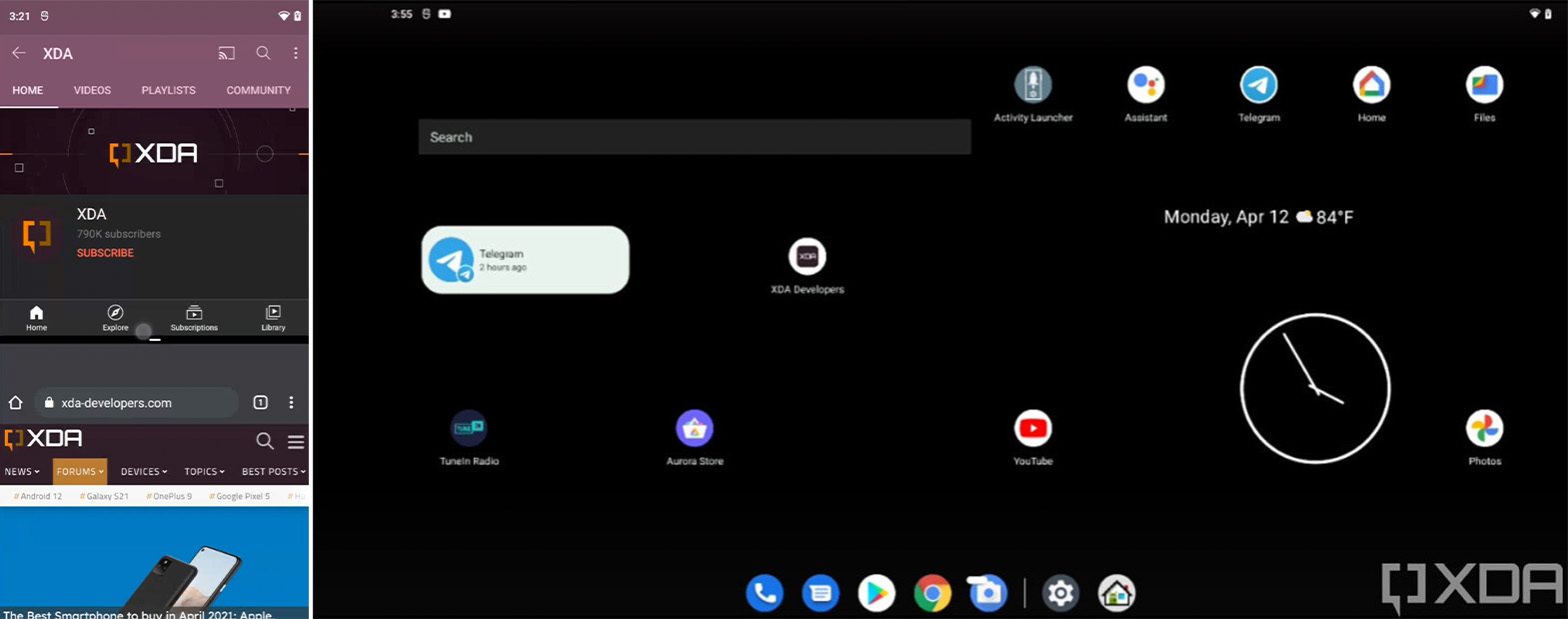Expand the NEWS dropdown menu
This screenshot has width=1568, height=619.
coord(22,471)
